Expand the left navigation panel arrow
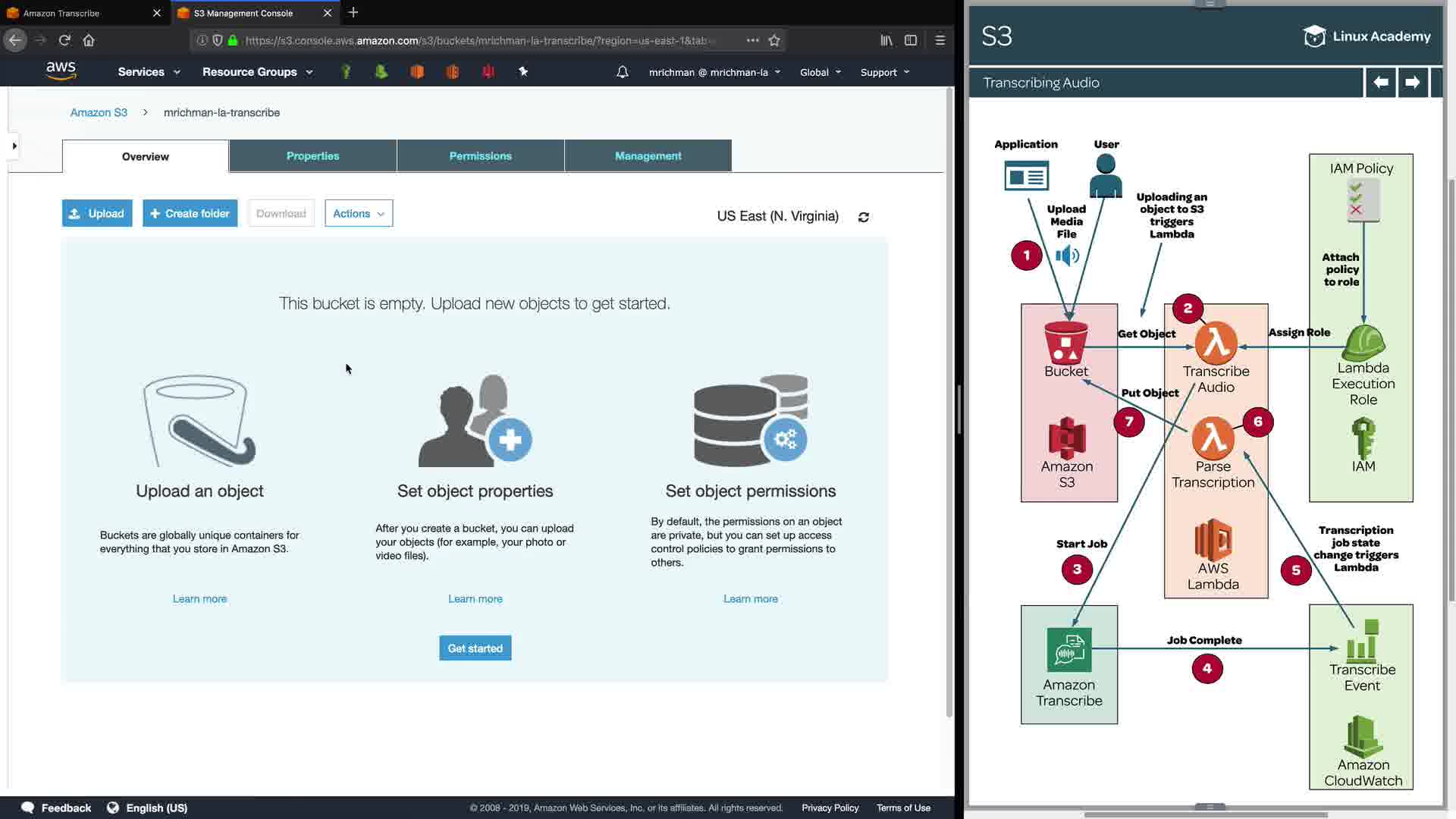The image size is (1456, 819). (x=14, y=146)
